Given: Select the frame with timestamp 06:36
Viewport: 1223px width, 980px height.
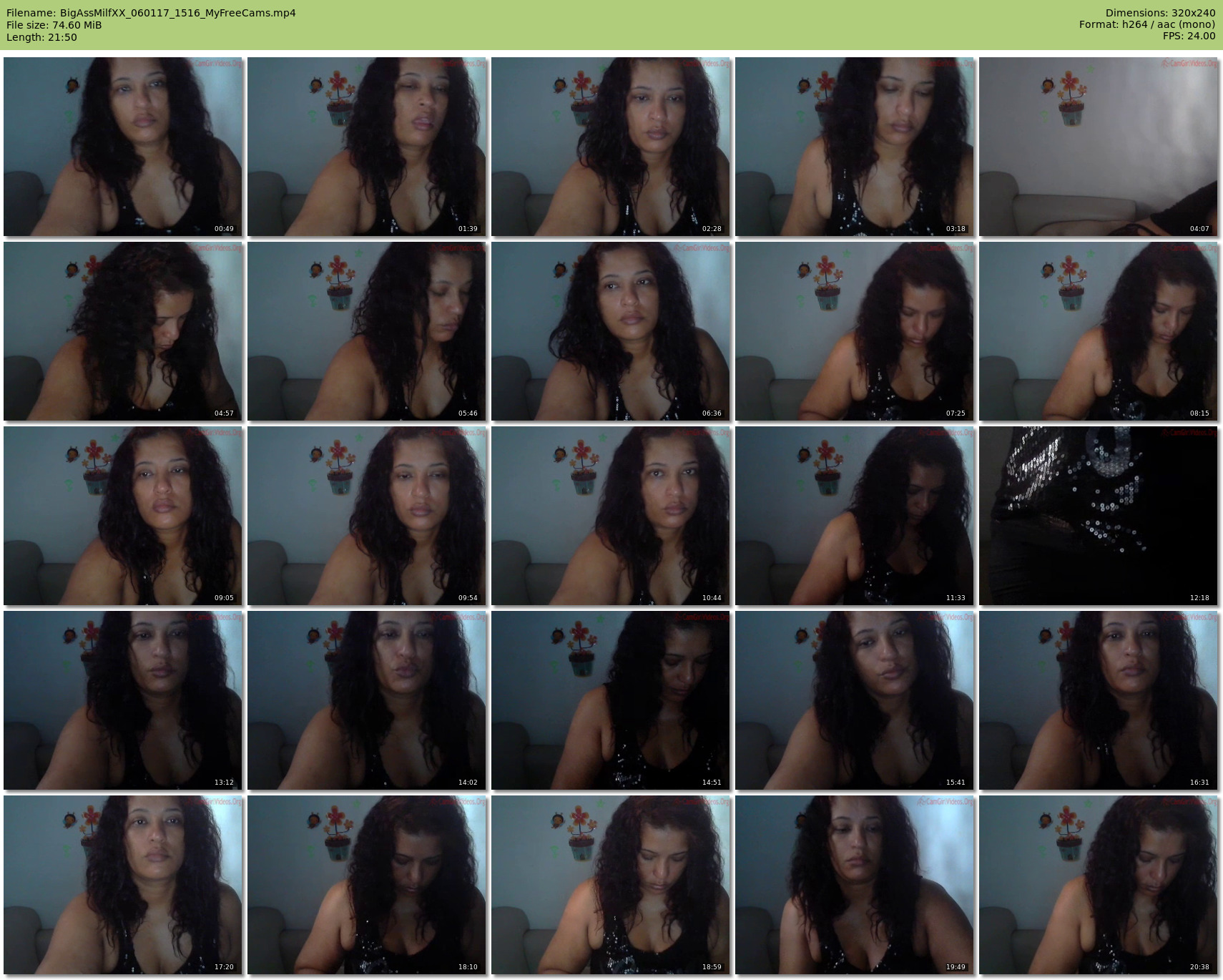Looking at the screenshot, I should (x=611, y=331).
